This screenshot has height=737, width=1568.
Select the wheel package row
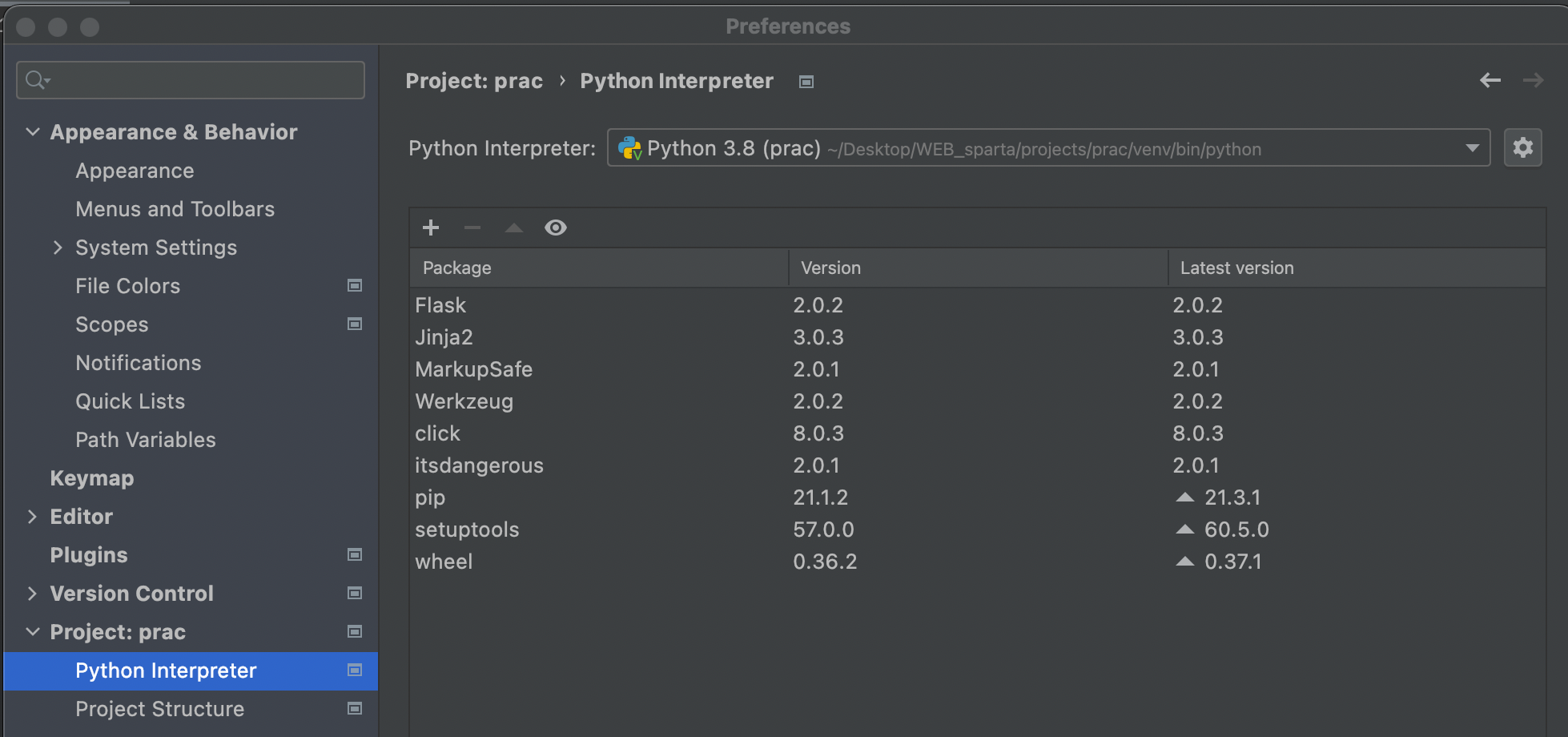(x=977, y=562)
